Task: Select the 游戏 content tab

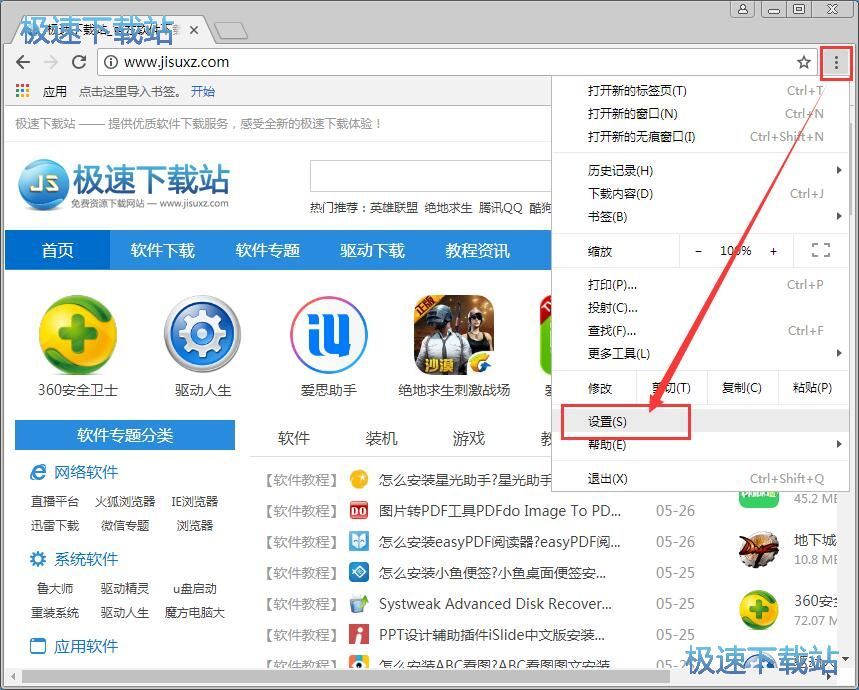Action: (x=469, y=438)
